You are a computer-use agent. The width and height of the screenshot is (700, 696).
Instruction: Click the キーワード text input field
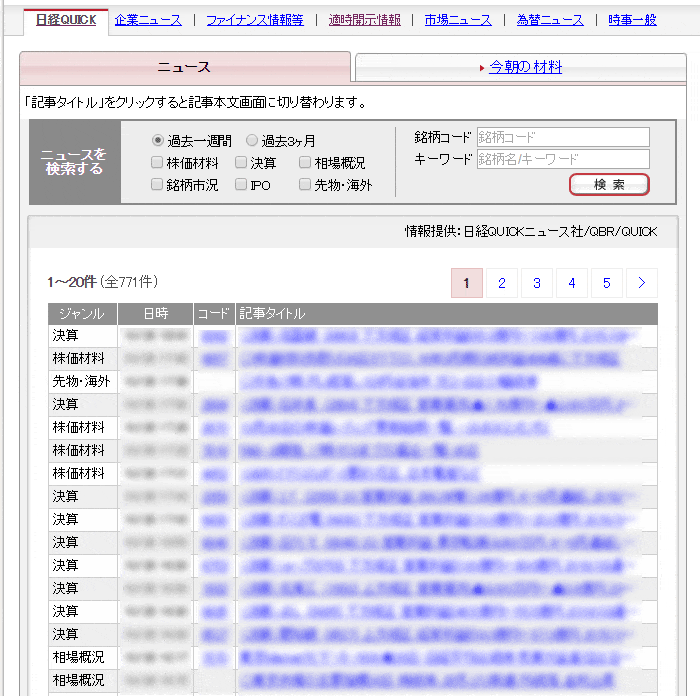(563, 159)
